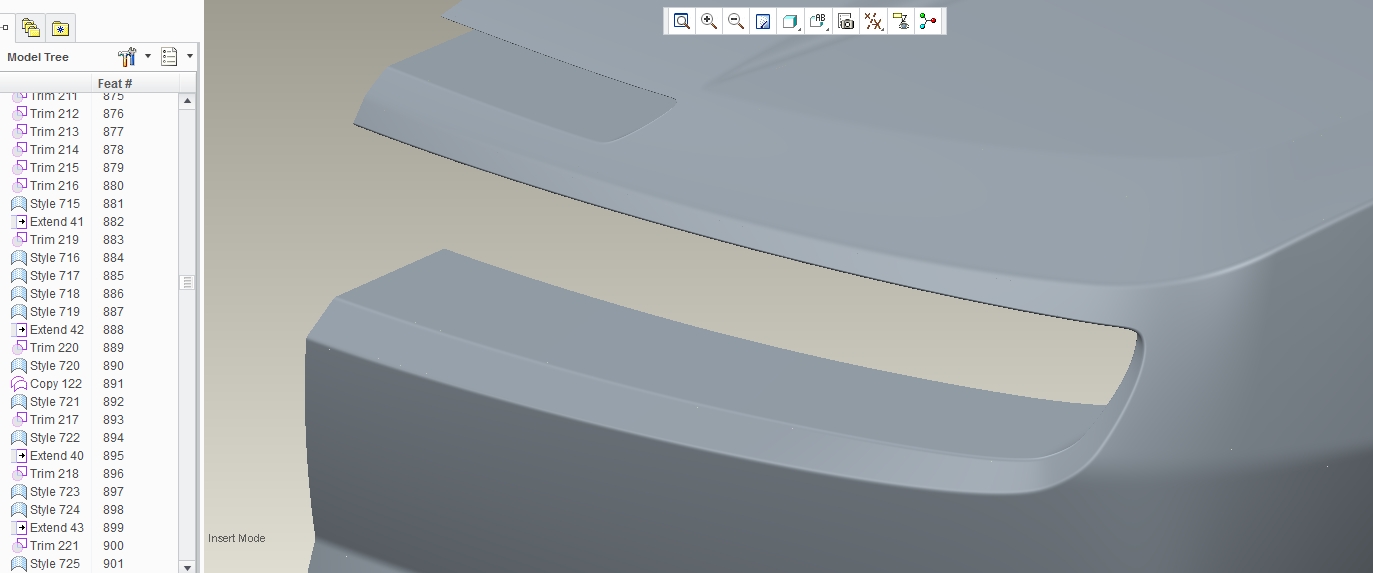This screenshot has height=573, width=1373.
Task: Click the Repaint screen icon
Action: click(763, 21)
